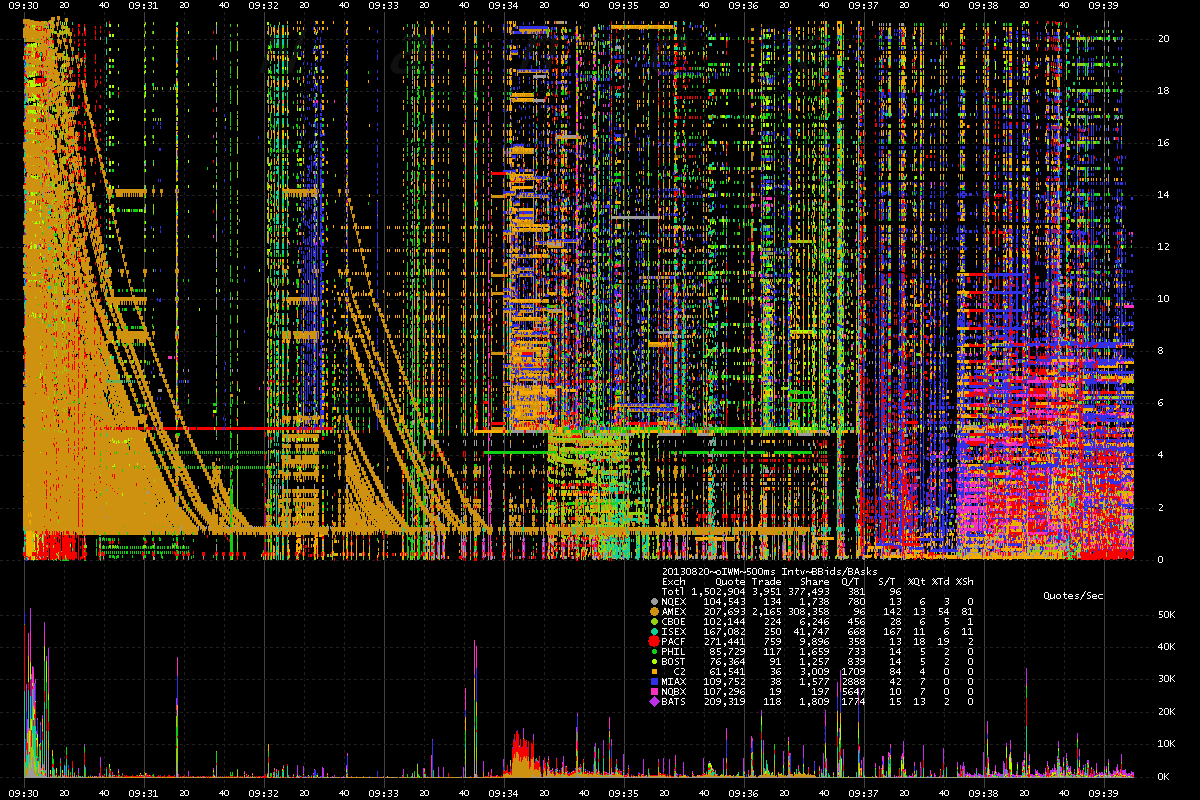Select the Share column header
This screenshot has width=1200, height=800.
[814, 581]
